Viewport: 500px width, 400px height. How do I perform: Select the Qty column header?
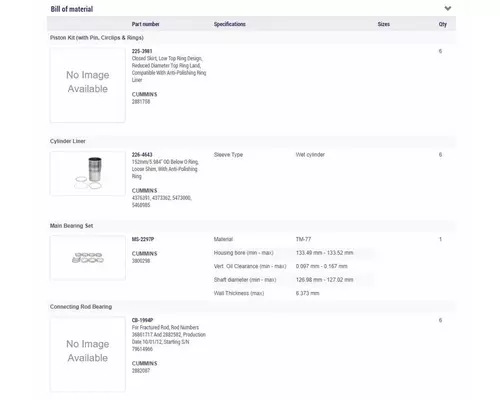[443, 24]
